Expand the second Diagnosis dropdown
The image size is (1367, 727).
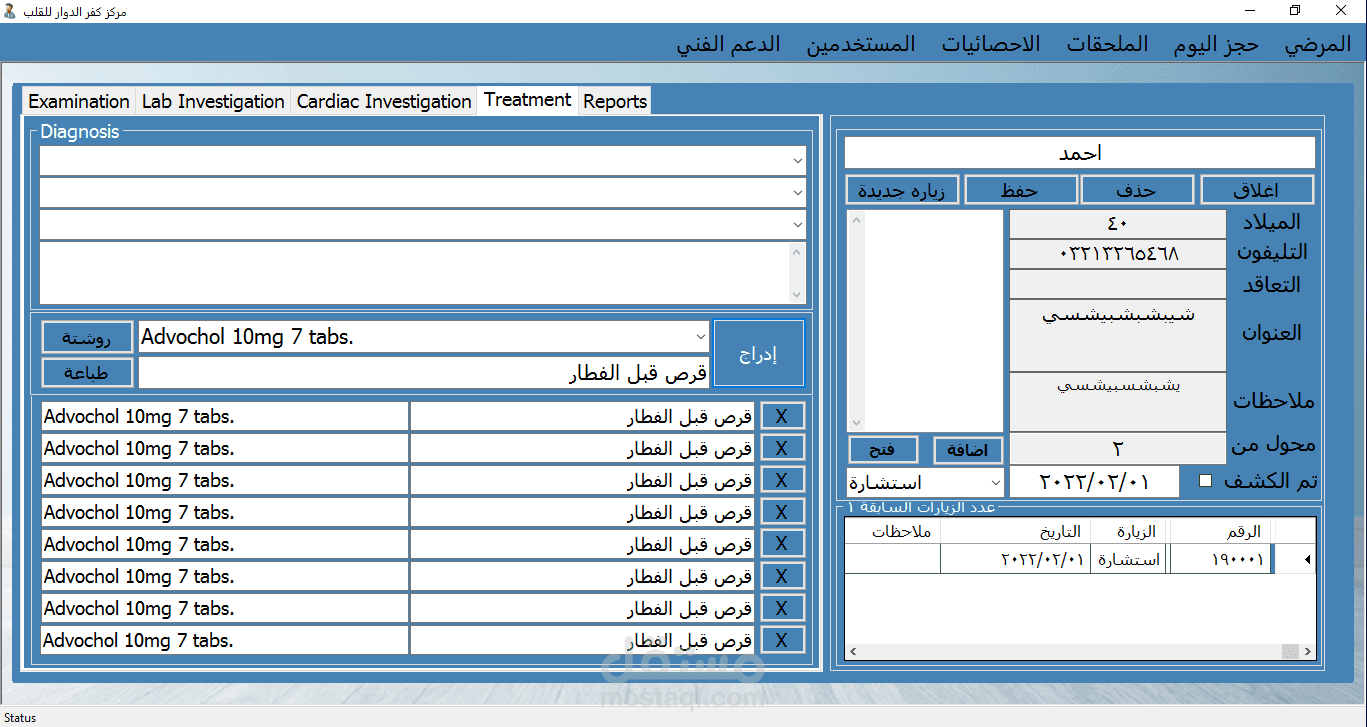point(797,192)
